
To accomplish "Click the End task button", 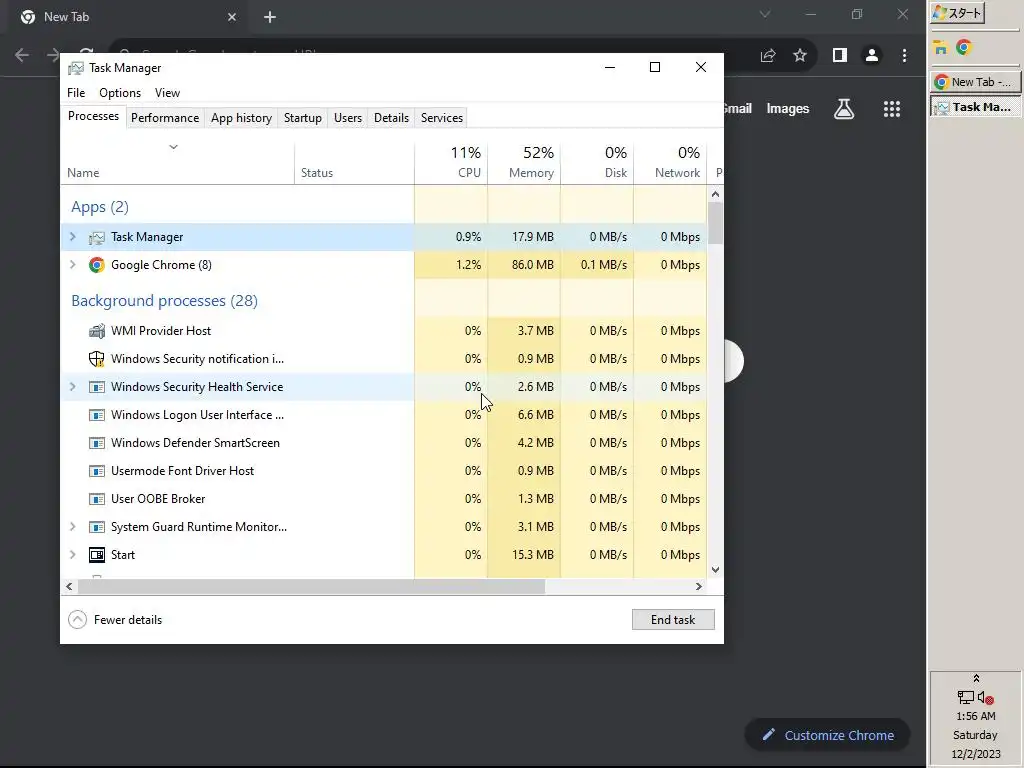I will [x=673, y=620].
